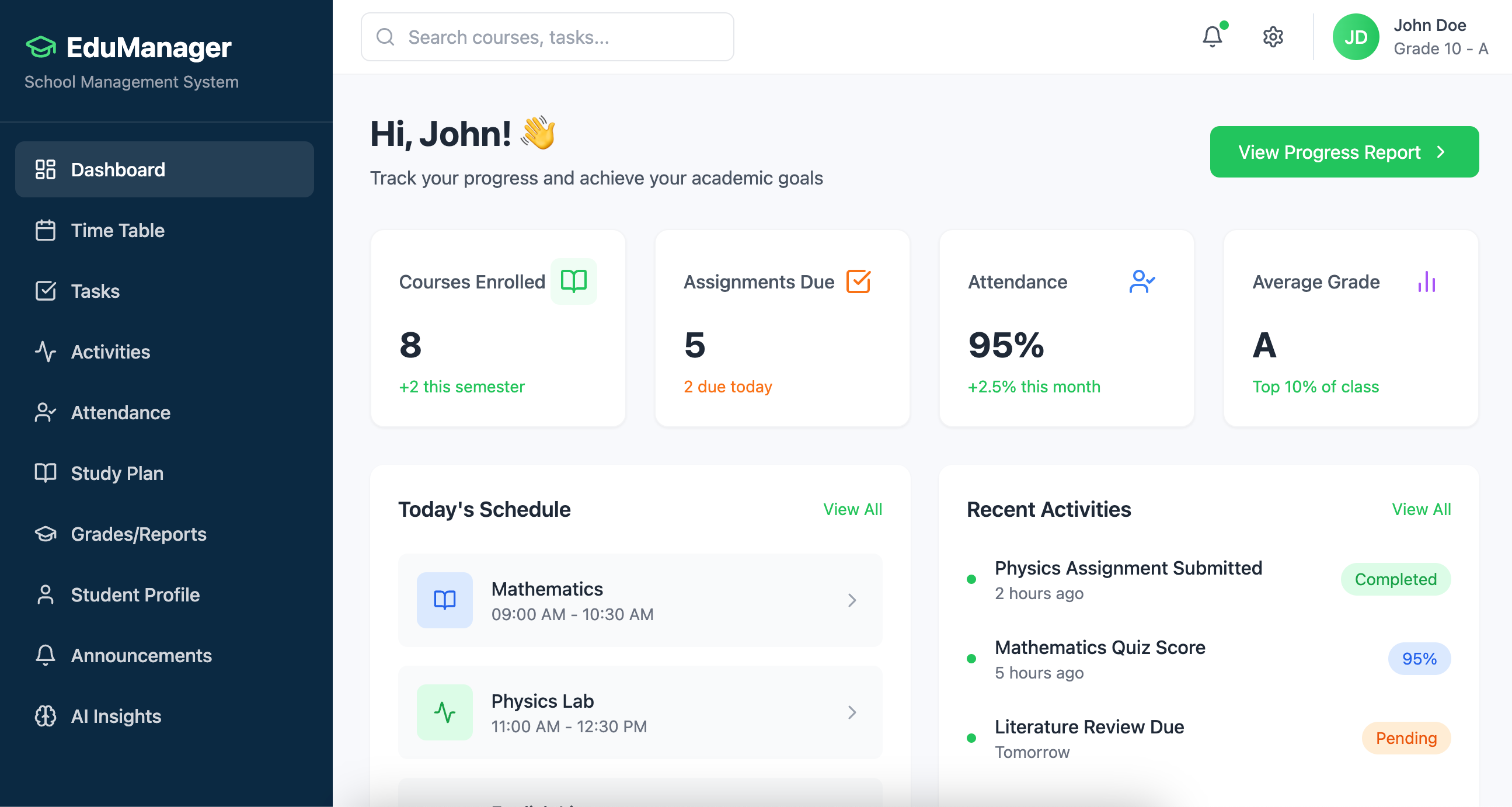
Task: Select the Time Table calendar icon
Action: click(x=45, y=230)
